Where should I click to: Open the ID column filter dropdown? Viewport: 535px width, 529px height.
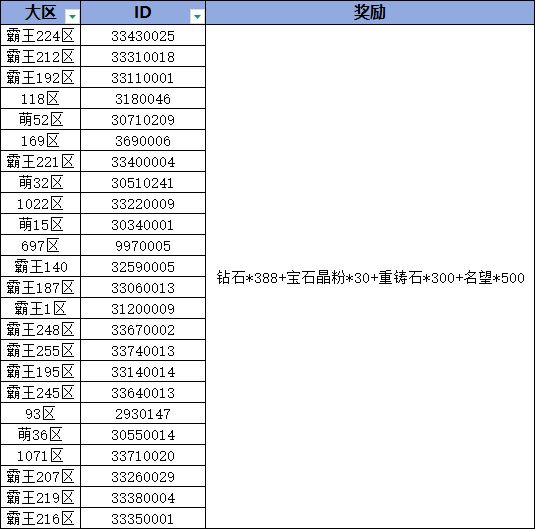pyautogui.click(x=197, y=16)
